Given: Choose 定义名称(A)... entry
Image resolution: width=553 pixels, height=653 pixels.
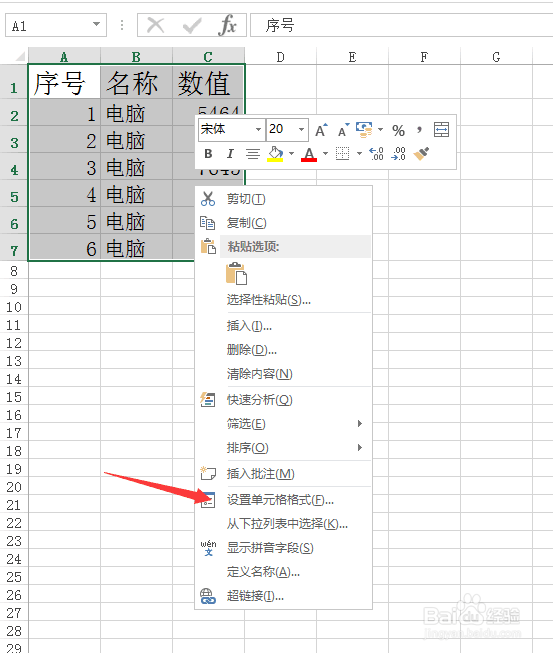Looking at the screenshot, I should point(283,572).
